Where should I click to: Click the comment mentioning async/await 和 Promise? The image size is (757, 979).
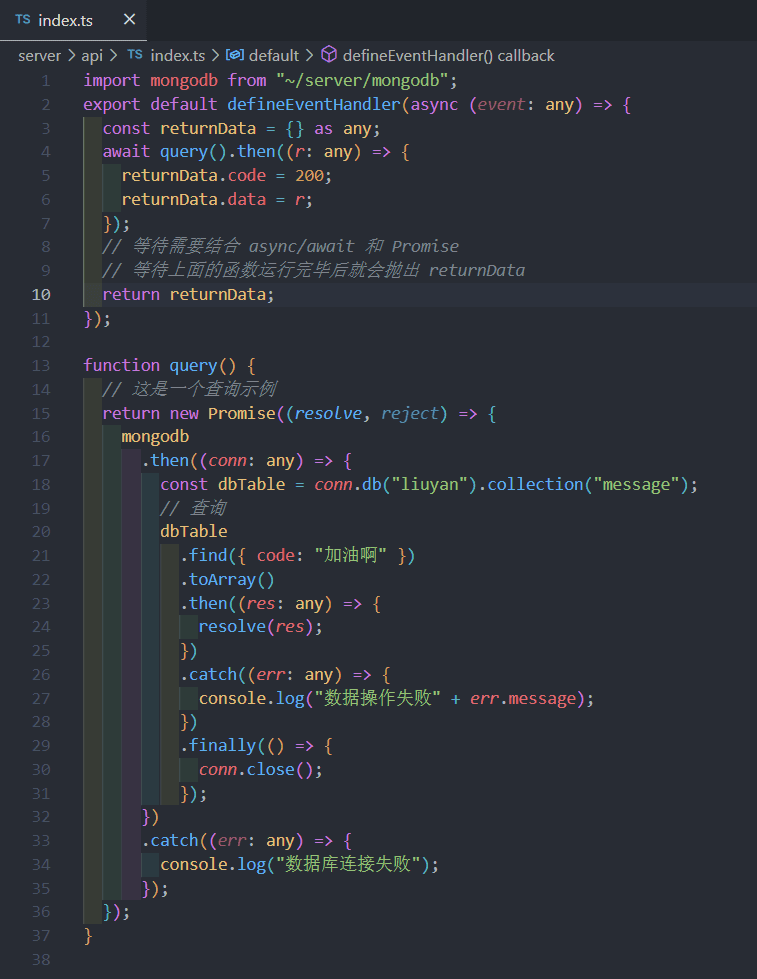[280, 247]
